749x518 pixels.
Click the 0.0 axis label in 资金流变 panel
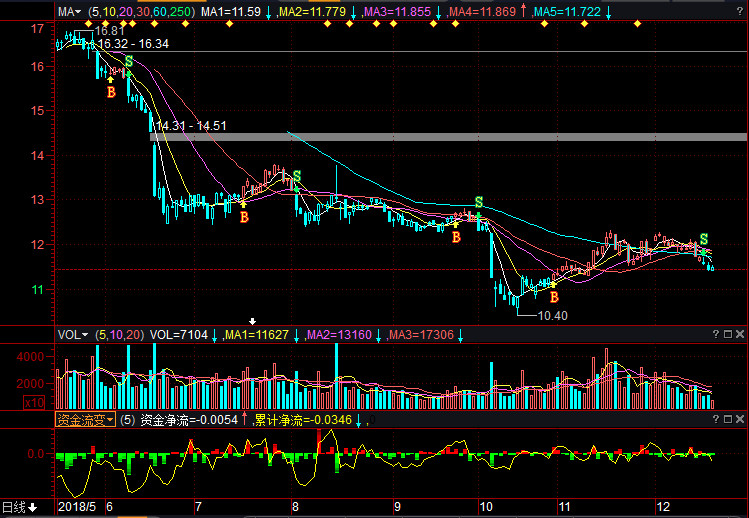pos(36,453)
